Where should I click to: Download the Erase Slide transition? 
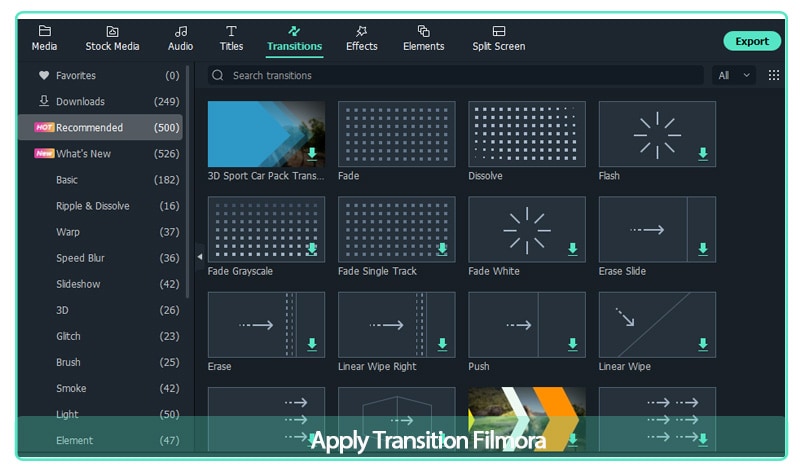pos(703,249)
